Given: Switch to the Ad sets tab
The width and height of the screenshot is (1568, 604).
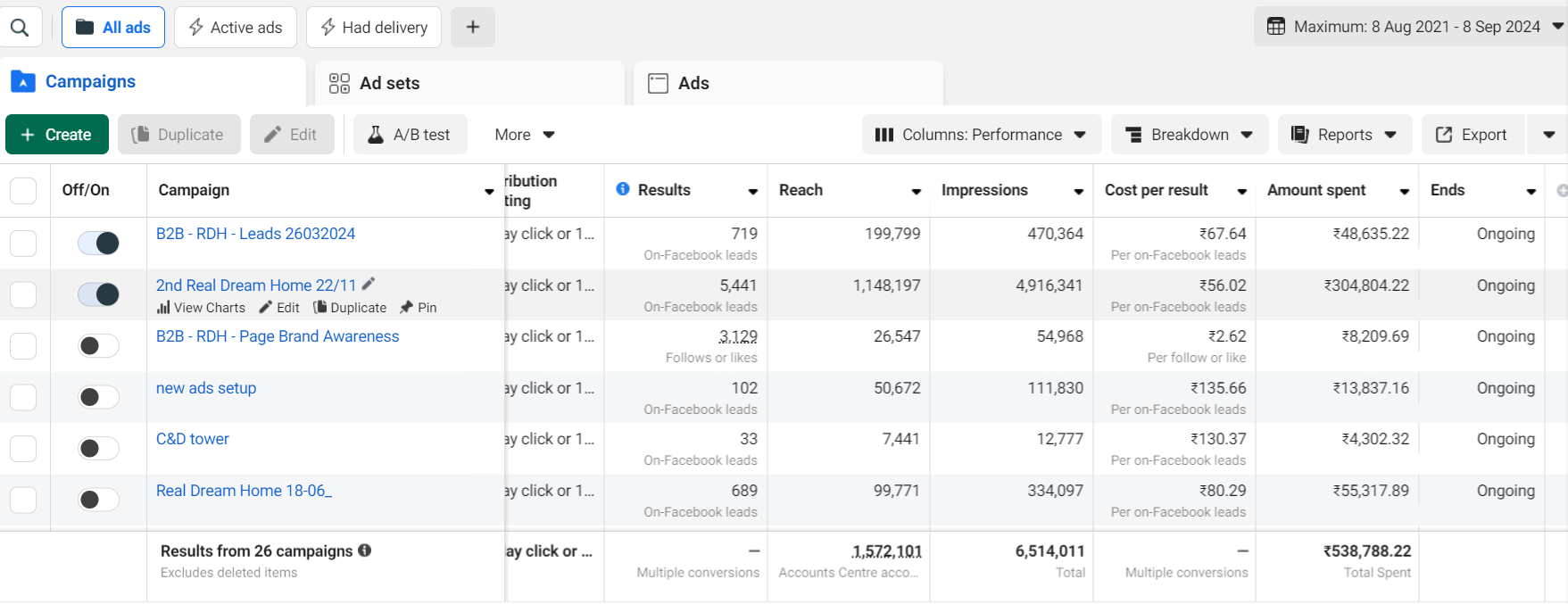Looking at the screenshot, I should coord(389,83).
